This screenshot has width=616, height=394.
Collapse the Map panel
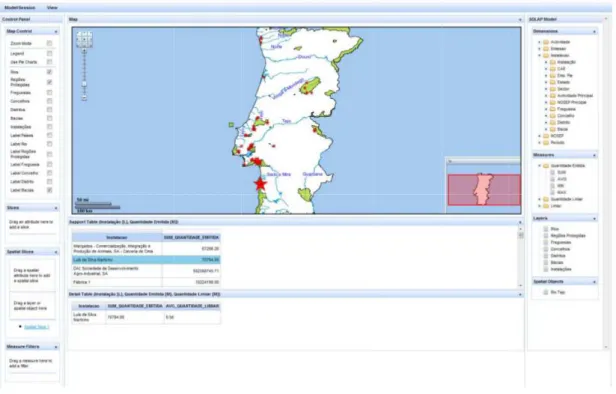(x=520, y=20)
